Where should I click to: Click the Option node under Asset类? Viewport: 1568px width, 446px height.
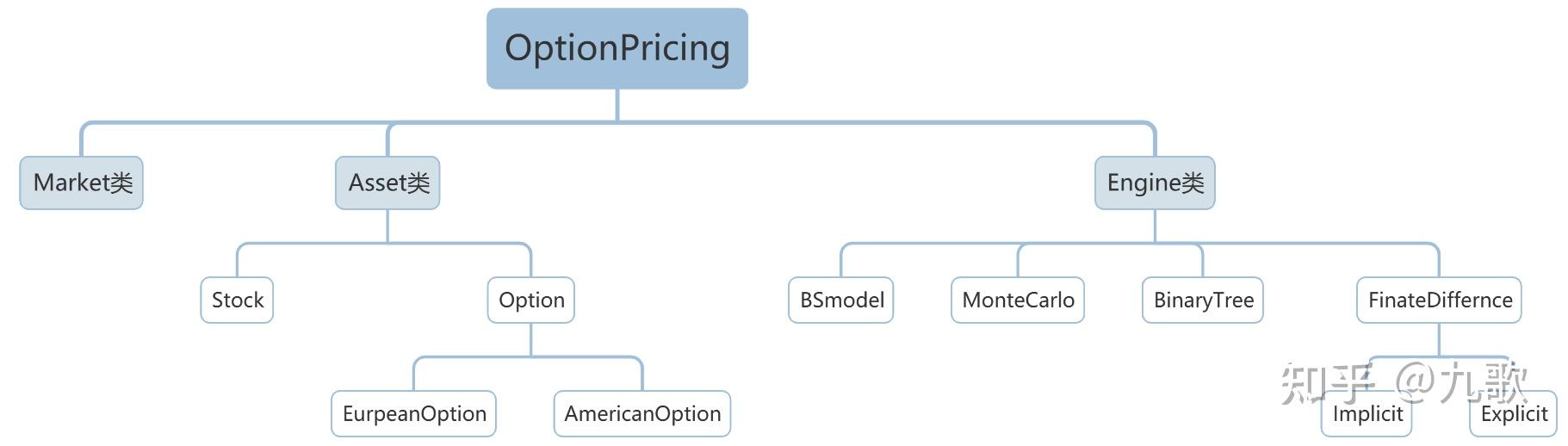tap(531, 300)
